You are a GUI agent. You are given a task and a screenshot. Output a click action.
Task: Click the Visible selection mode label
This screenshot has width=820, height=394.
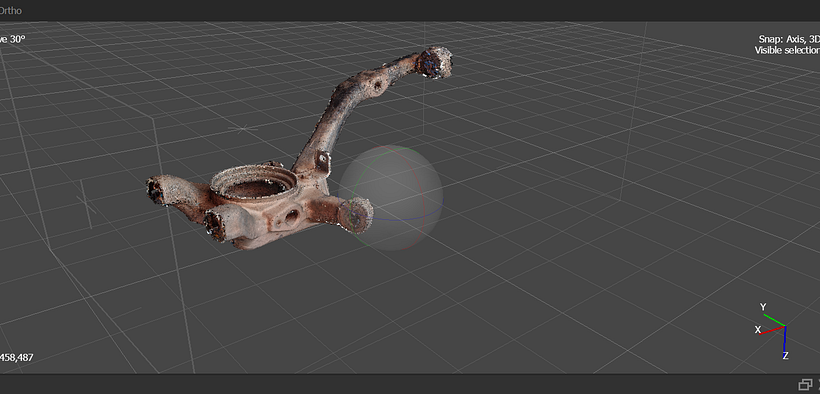[787, 50]
